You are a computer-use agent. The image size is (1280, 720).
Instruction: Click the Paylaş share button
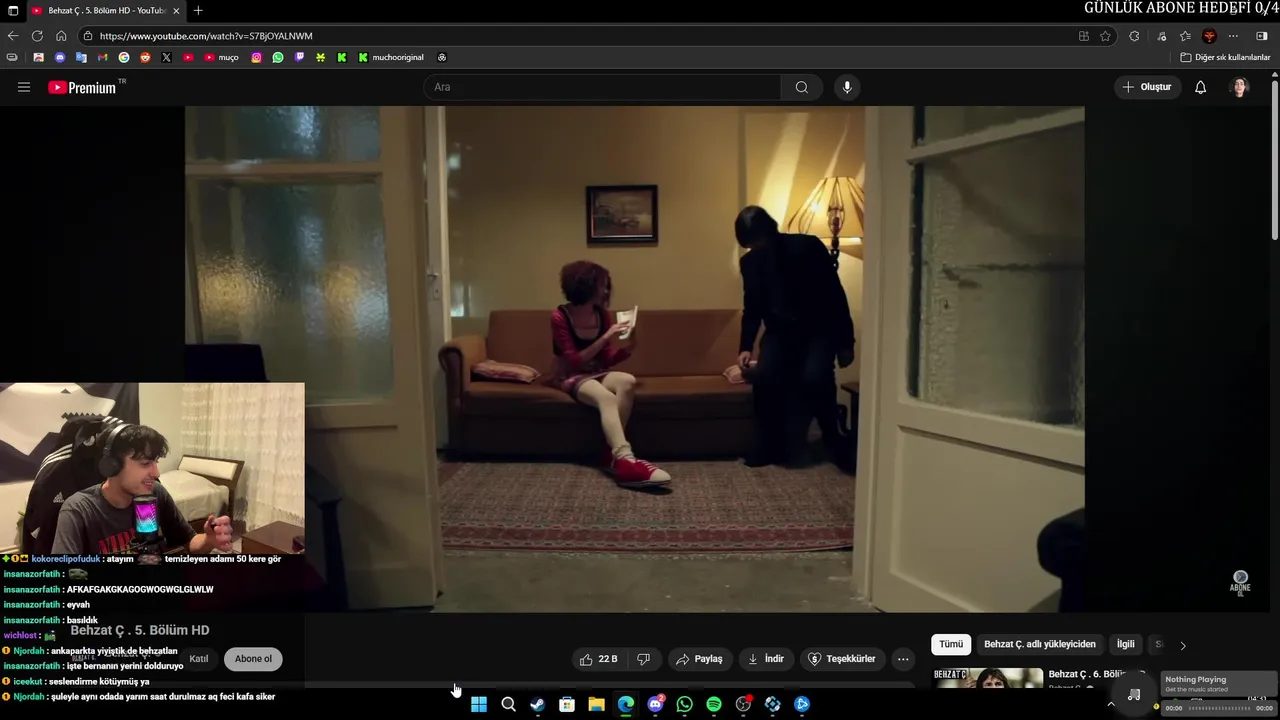(x=699, y=659)
